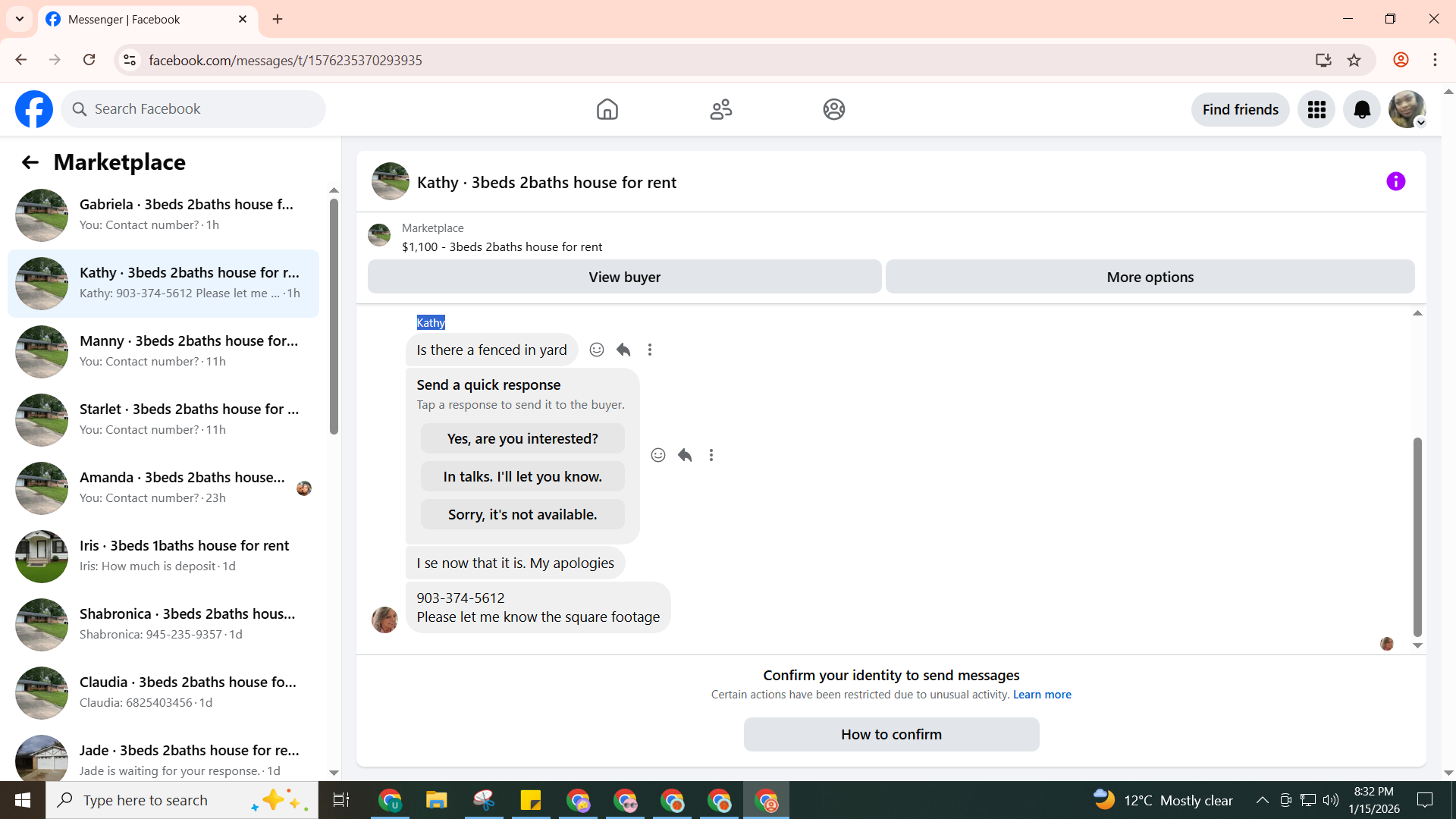Open more options for fenced yard message

(x=650, y=350)
